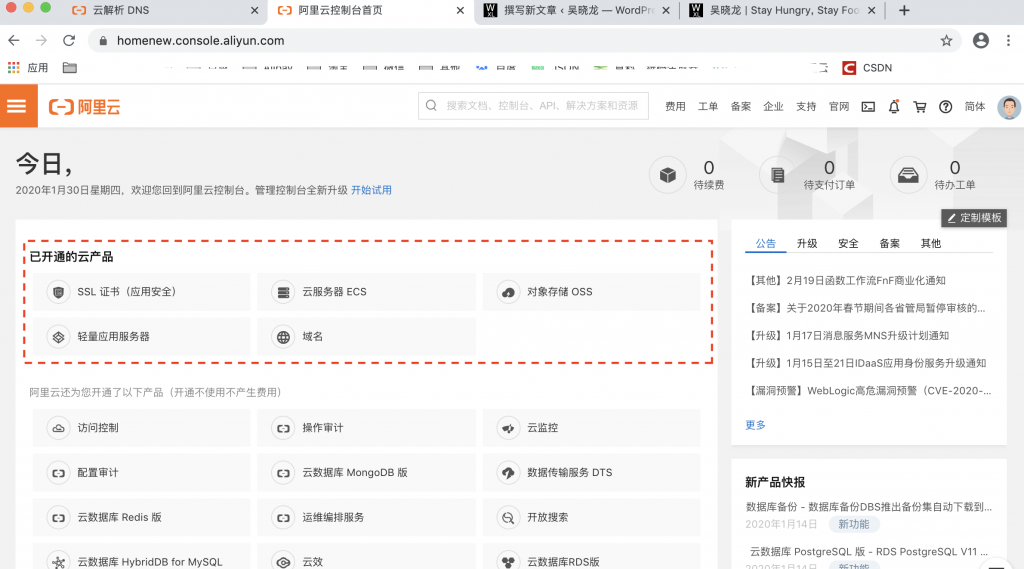Open 费用 in the top navigation
Viewport: 1024px width, 569px height.
pos(675,106)
